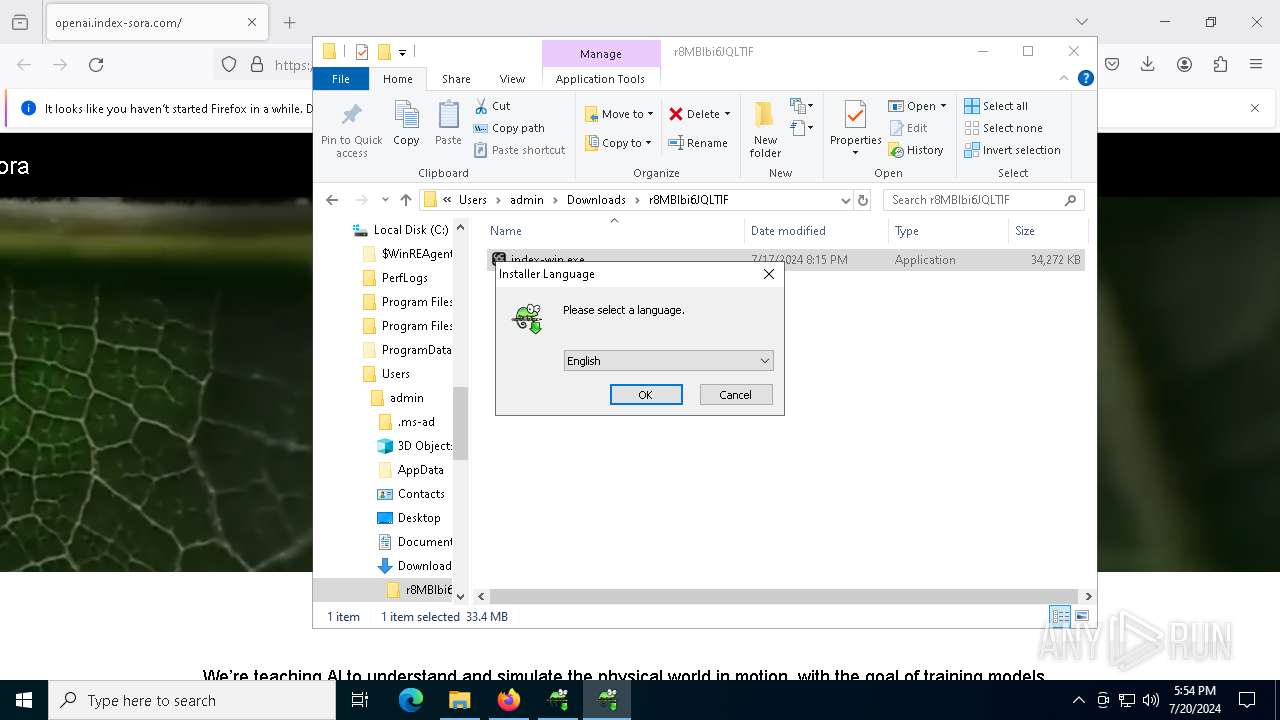Select Desktop in navigation tree

pyautogui.click(x=408, y=518)
